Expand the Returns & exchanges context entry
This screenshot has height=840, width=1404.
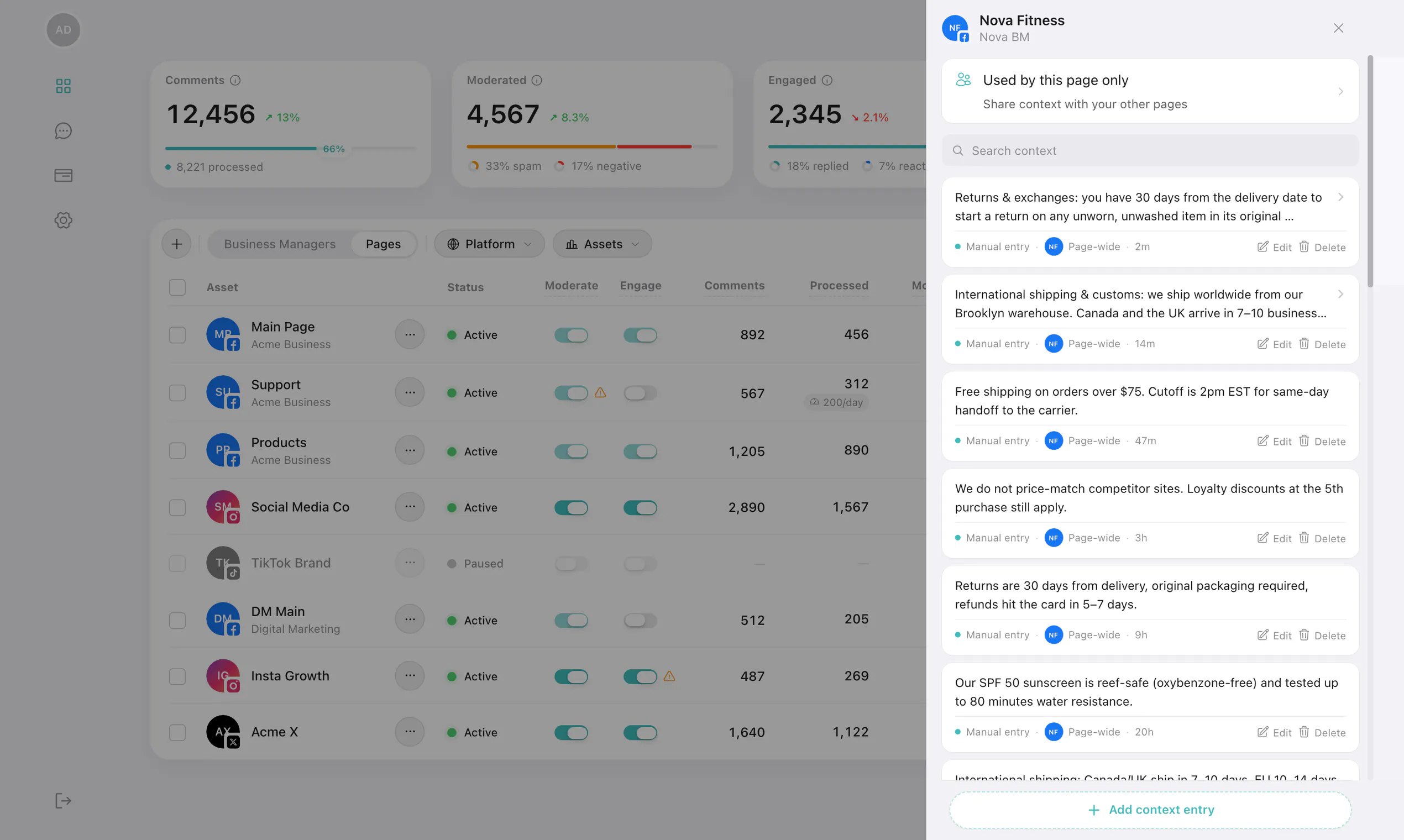coord(1340,197)
